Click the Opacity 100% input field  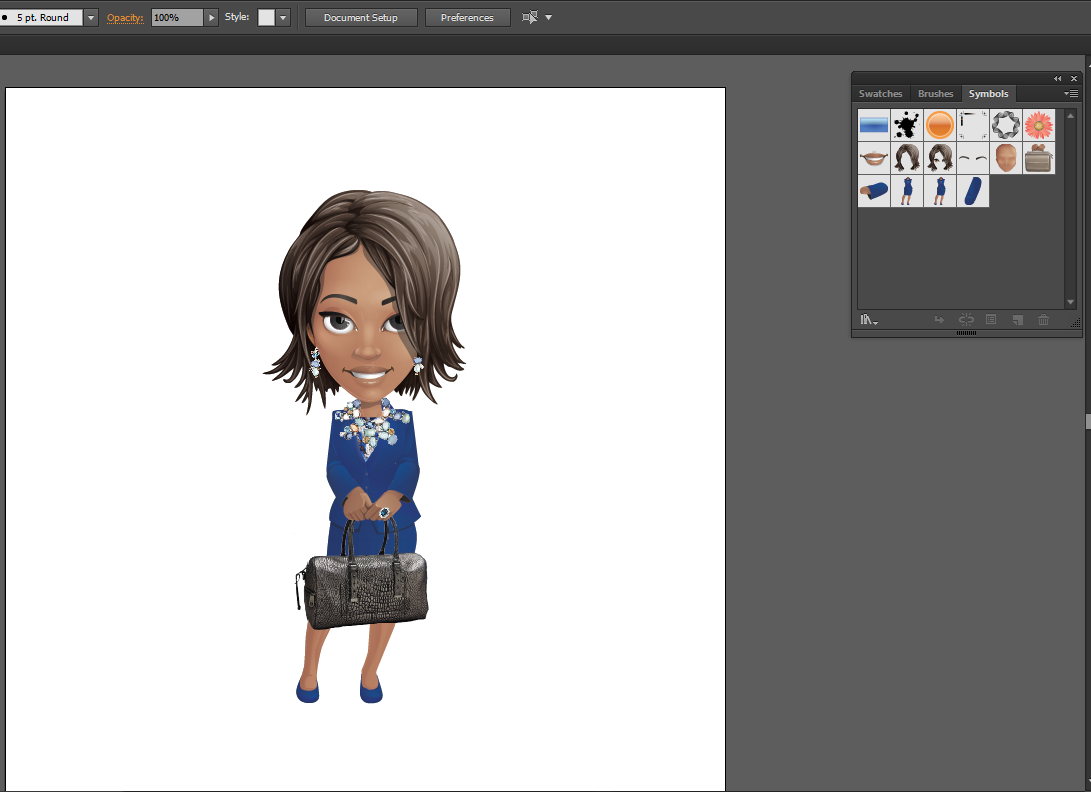pyautogui.click(x=177, y=18)
